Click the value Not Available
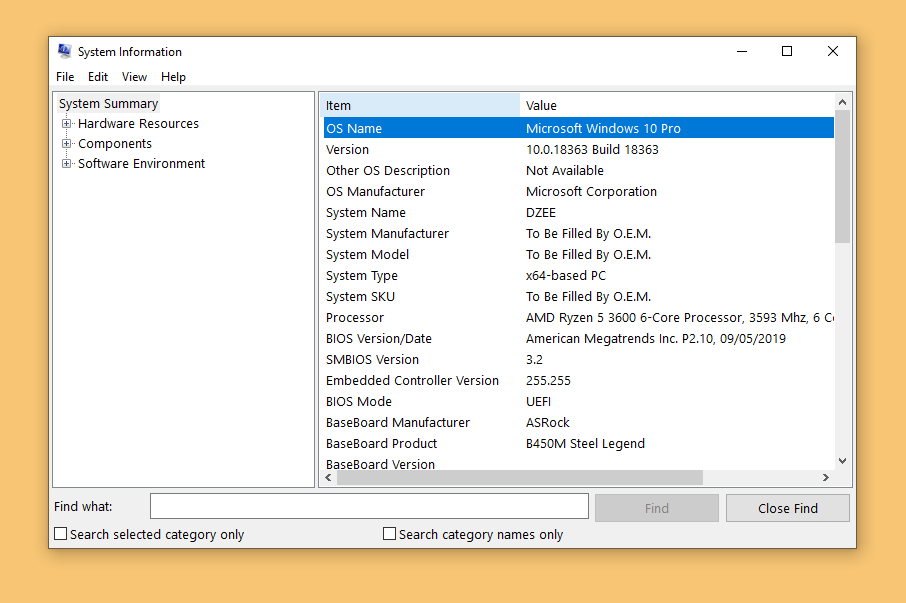906x603 pixels. (x=565, y=170)
